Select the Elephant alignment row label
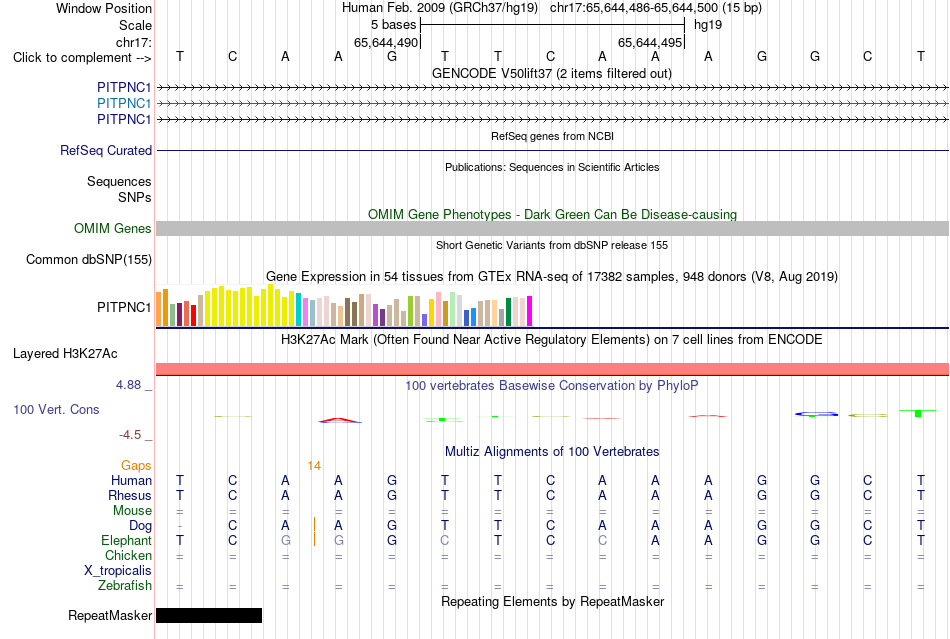This screenshot has width=950, height=639. point(126,540)
